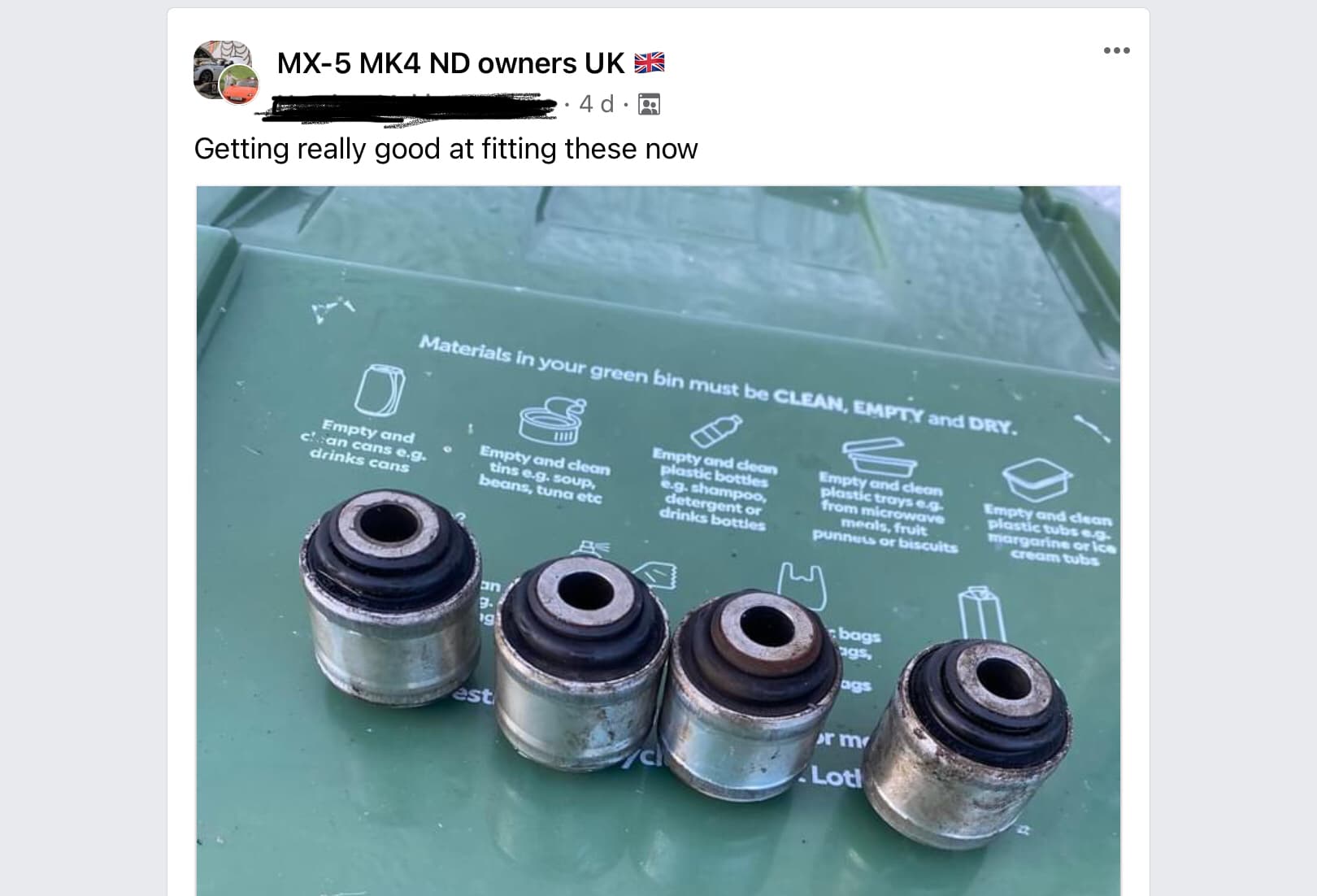Open the bushings photo in full view
Screen dimensions: 1317x896
658,541
